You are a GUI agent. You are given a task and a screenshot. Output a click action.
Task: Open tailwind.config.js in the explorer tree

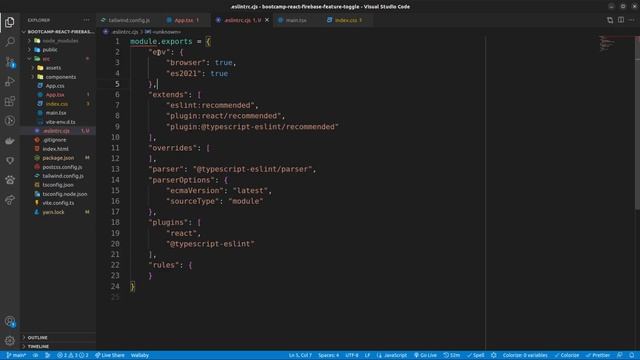click(59, 176)
